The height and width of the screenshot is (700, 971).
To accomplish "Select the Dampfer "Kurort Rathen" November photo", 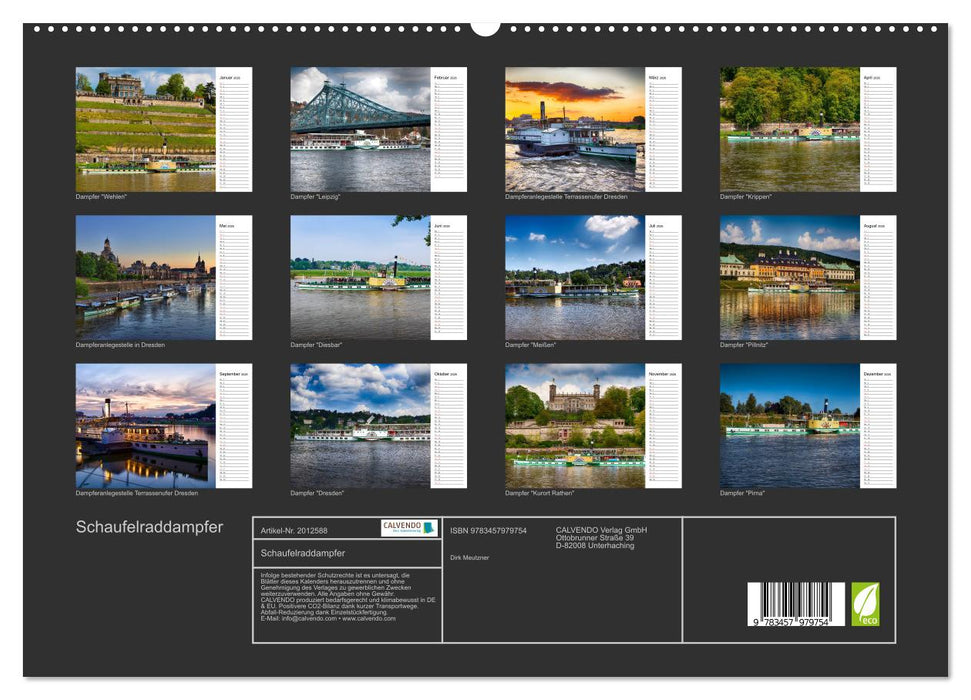I will click(x=571, y=428).
